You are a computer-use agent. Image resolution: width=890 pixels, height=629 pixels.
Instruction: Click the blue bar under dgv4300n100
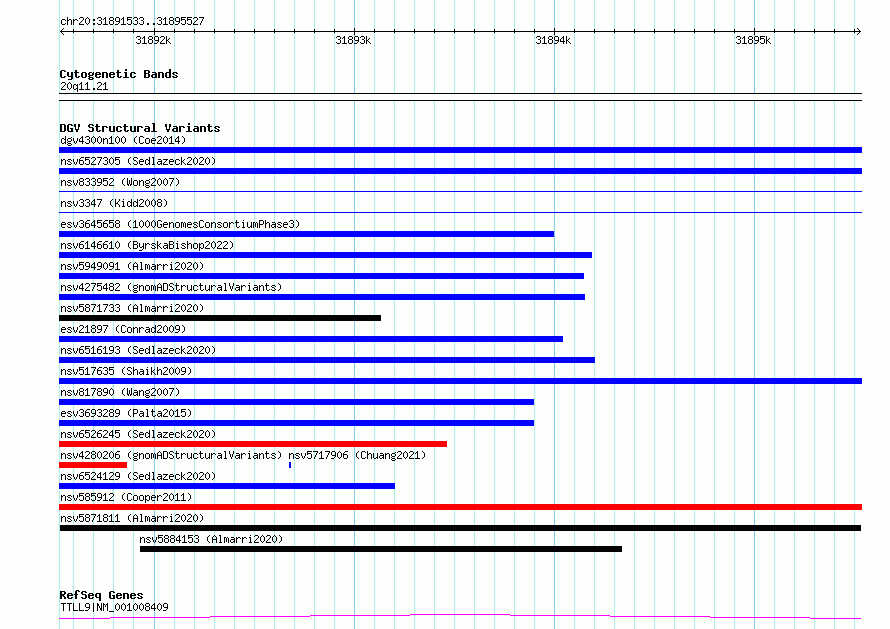click(x=460, y=150)
